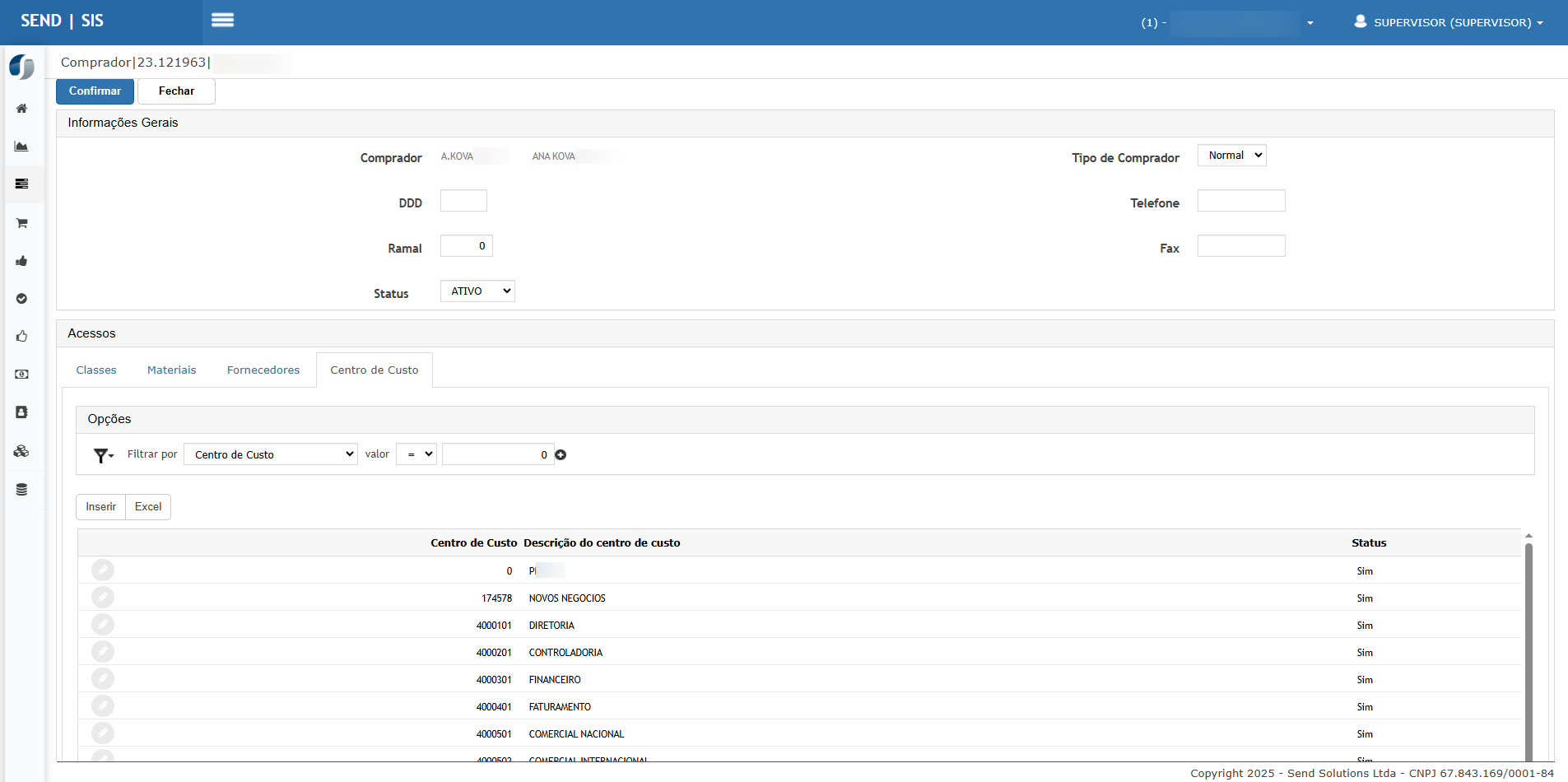The height and width of the screenshot is (782, 1568).
Task: Open the home icon in sidebar
Action: point(22,109)
